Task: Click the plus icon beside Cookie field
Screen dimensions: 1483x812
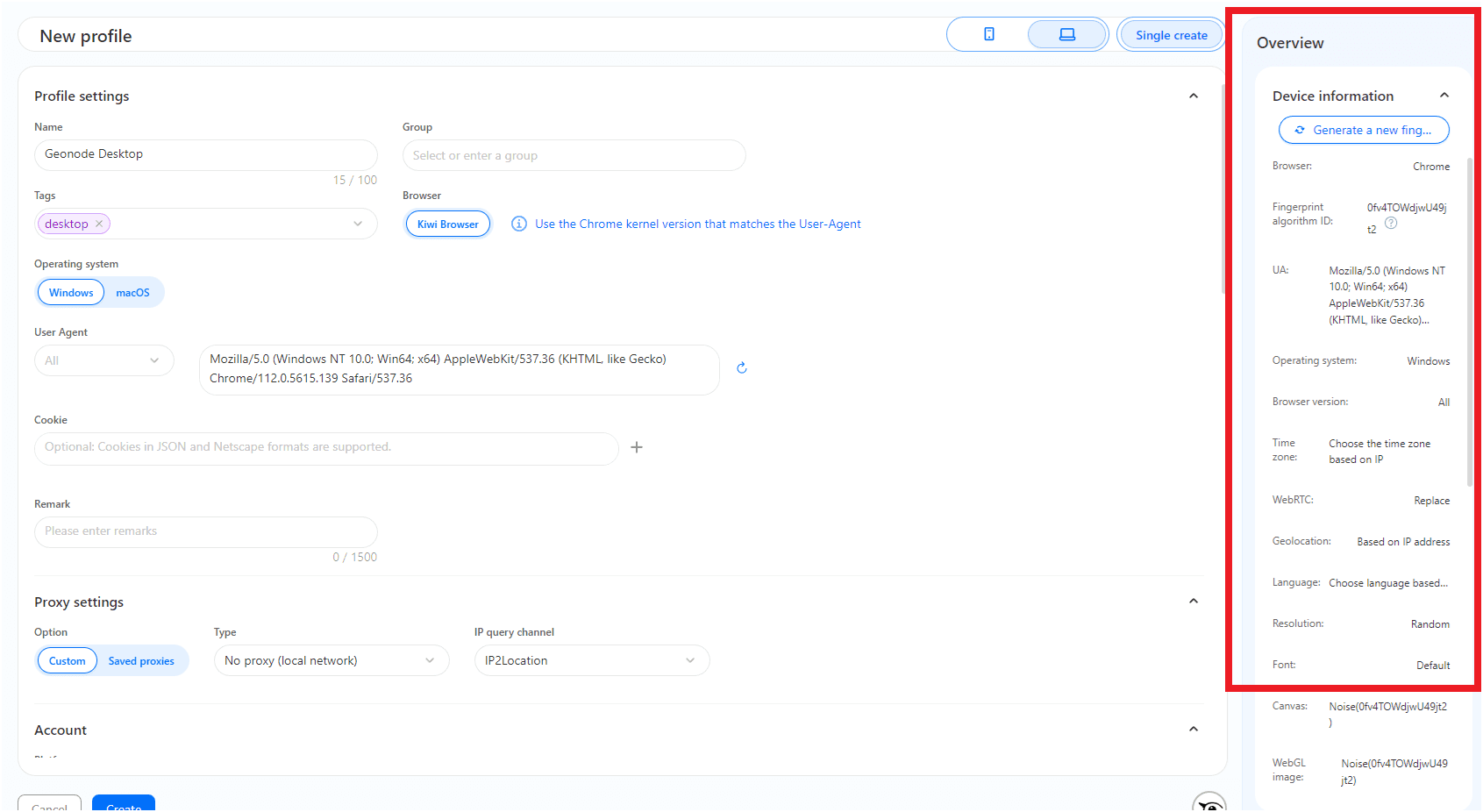Action: [637, 447]
